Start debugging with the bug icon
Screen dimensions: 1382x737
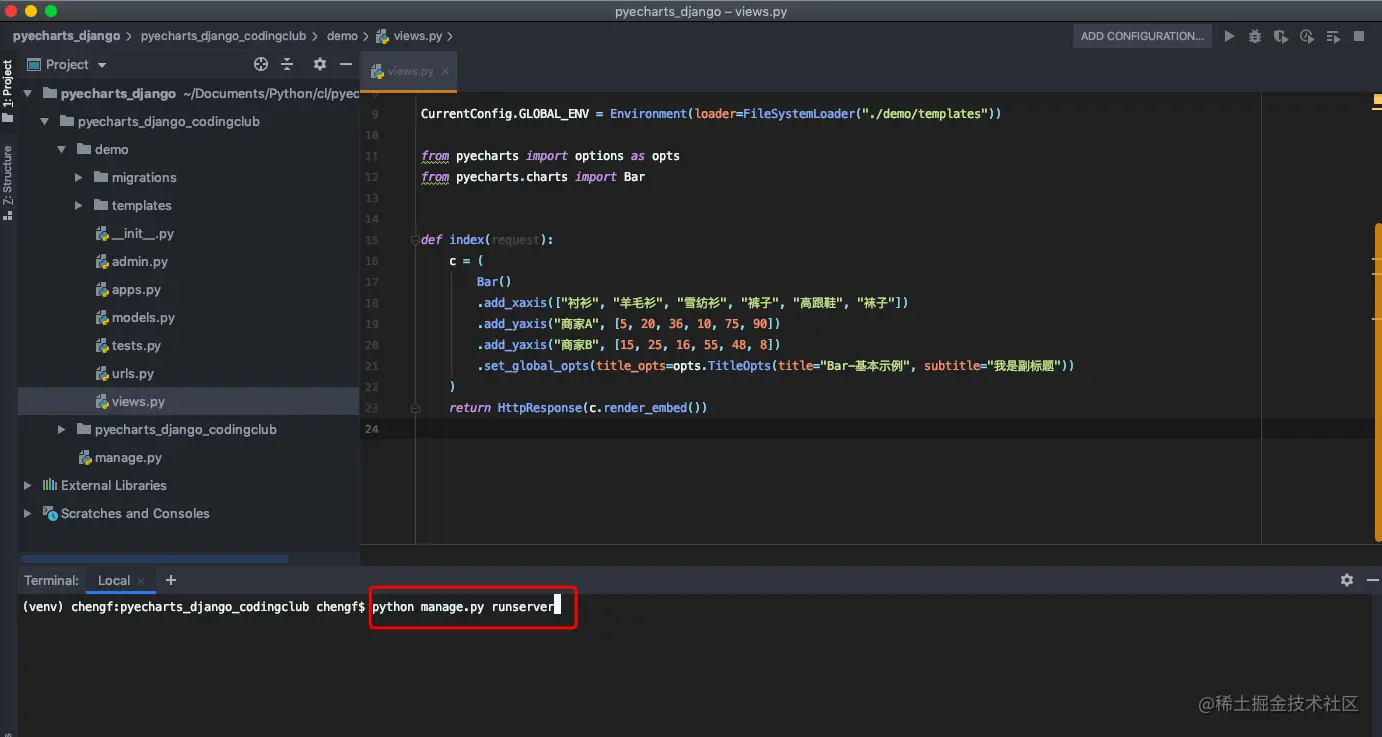[x=1255, y=36]
